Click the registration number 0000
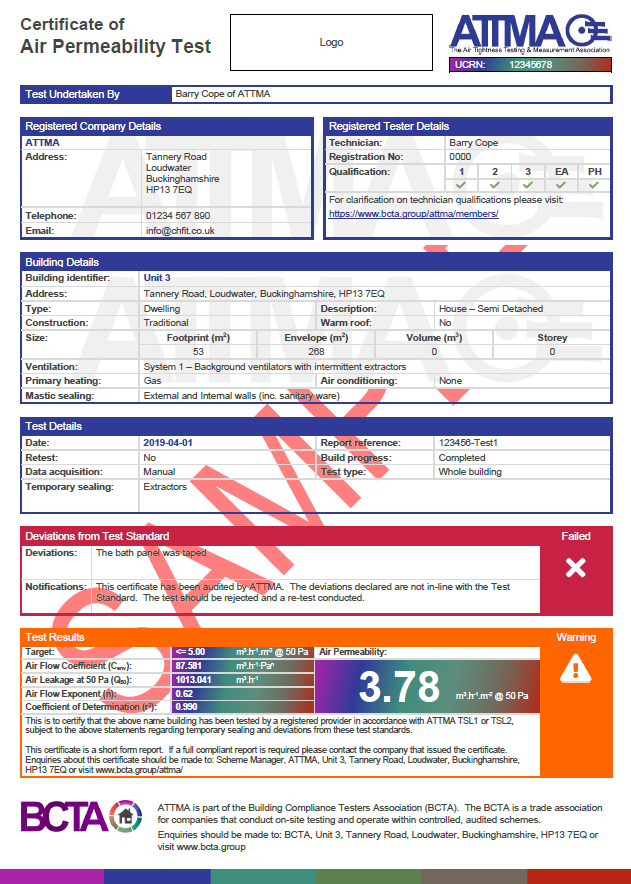The height and width of the screenshot is (884, 631). coord(460,157)
